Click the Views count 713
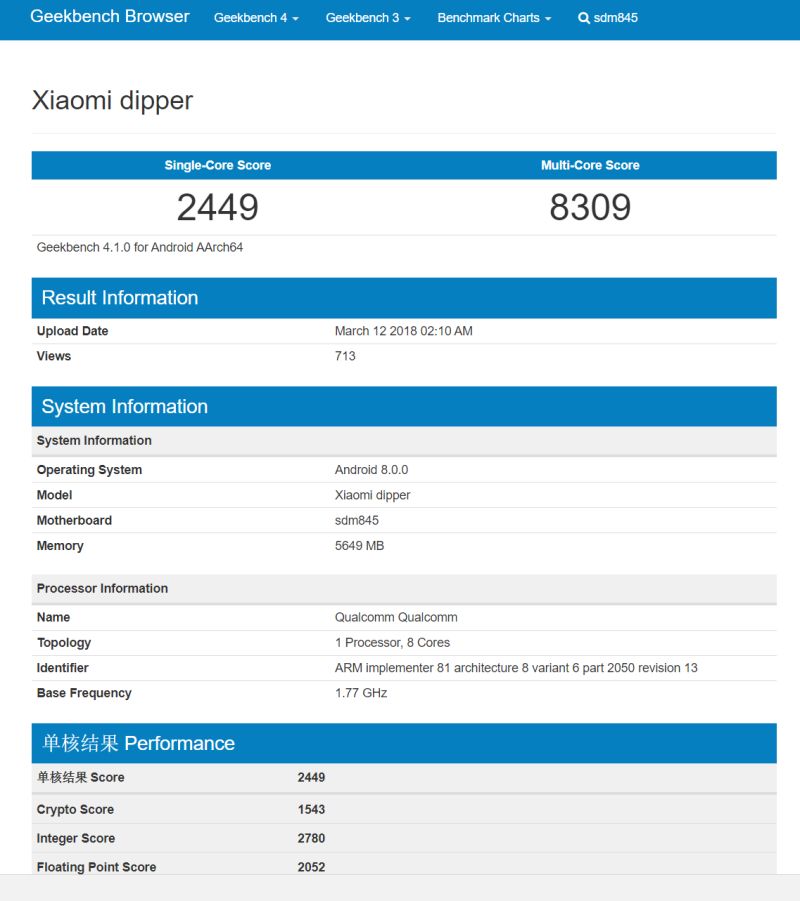 [345, 356]
